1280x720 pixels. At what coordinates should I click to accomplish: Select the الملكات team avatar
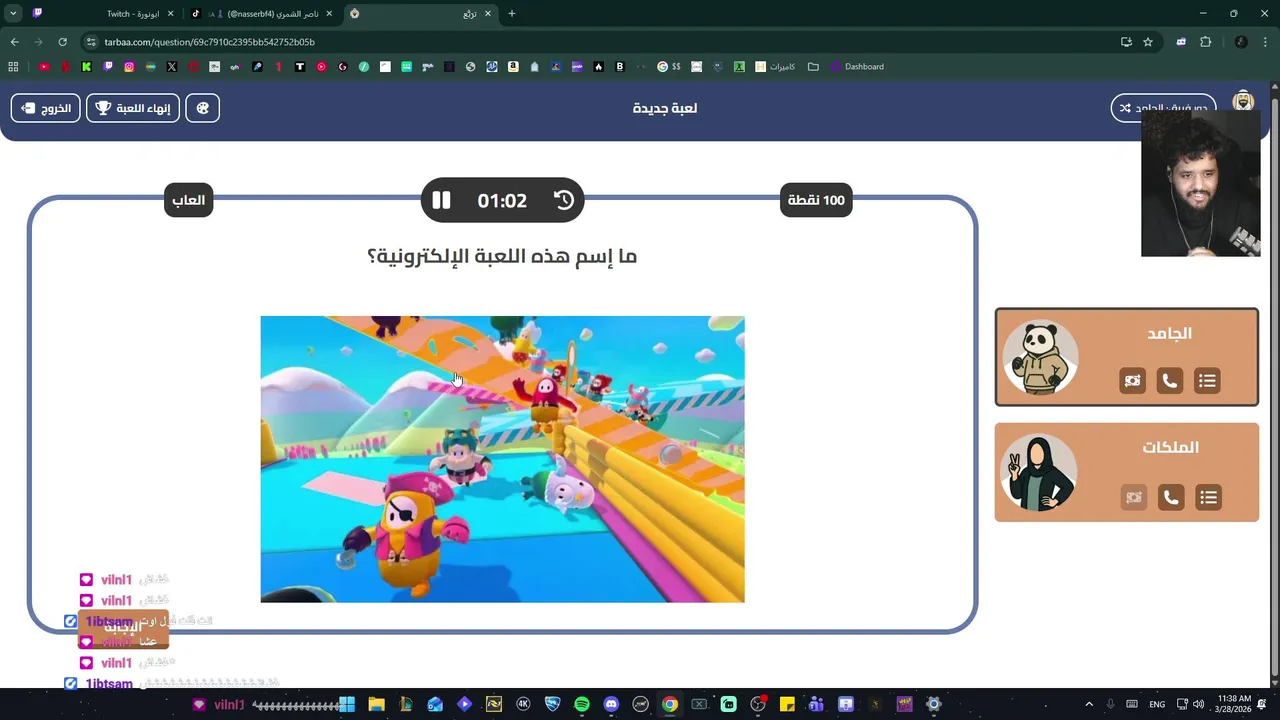click(x=1040, y=472)
